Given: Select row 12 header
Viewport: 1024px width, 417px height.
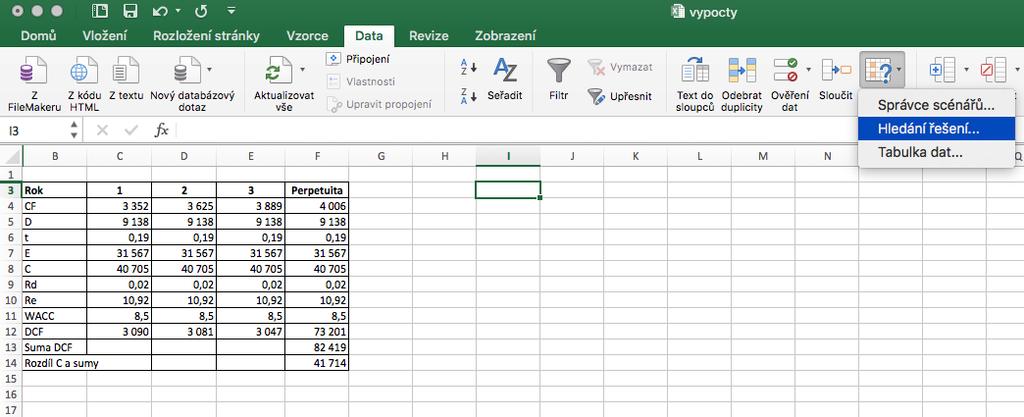Looking at the screenshot, I should click(x=10, y=331).
